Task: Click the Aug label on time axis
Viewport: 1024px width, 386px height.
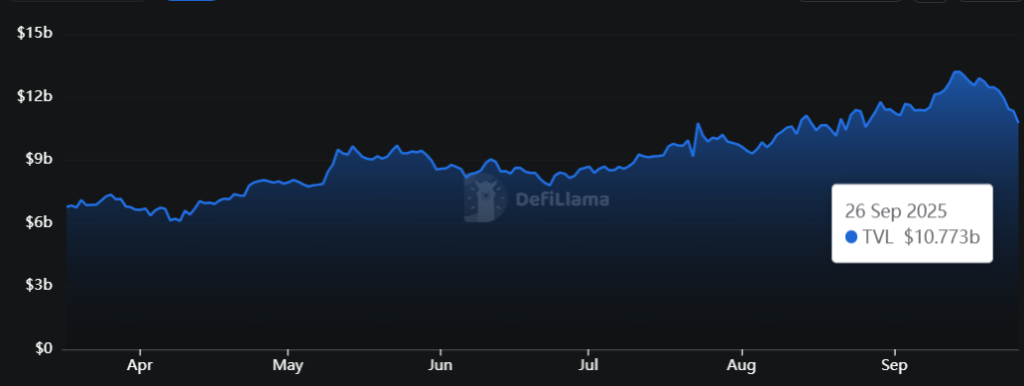Action: [742, 366]
